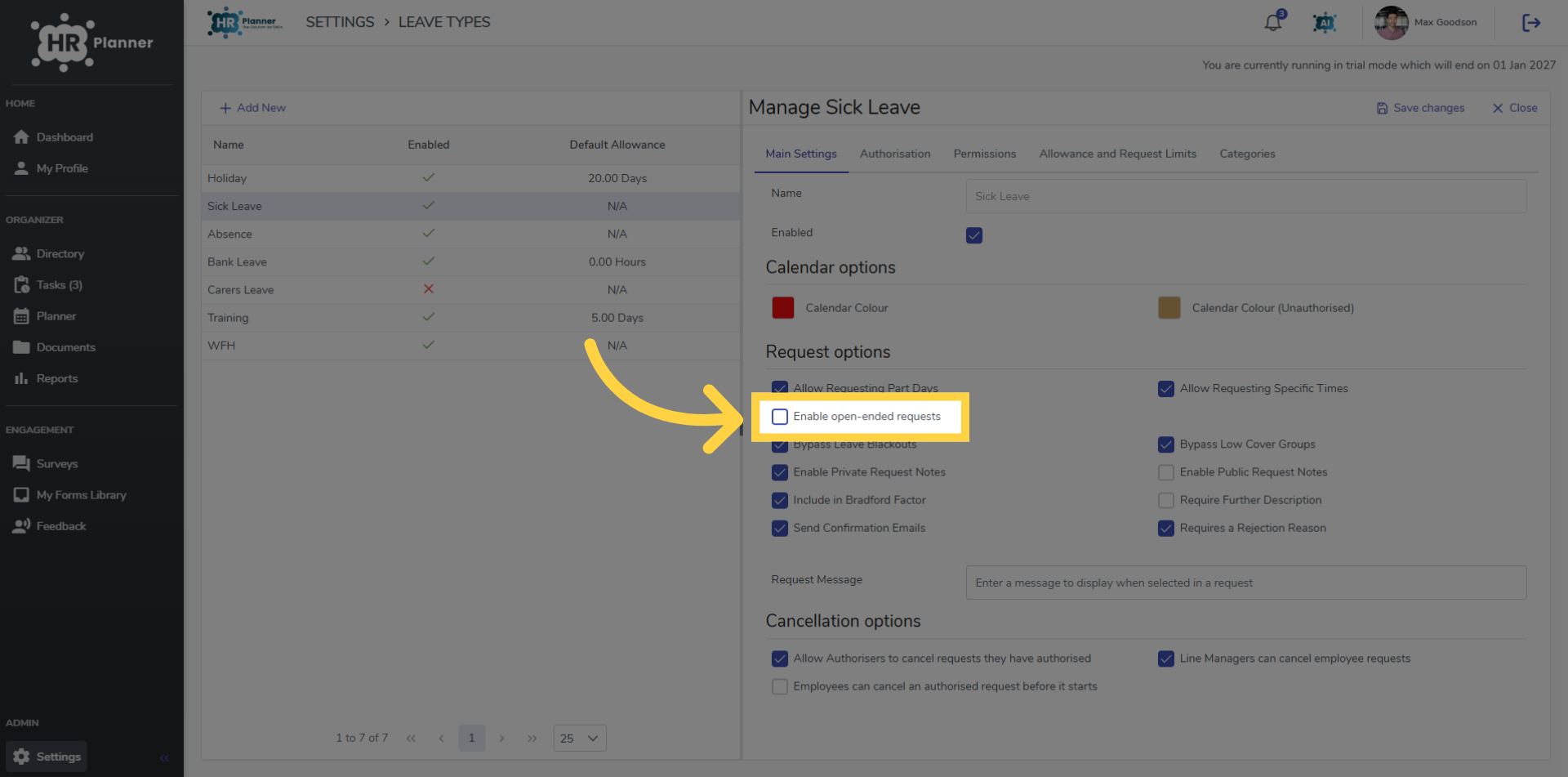
Task: Open Feedback in the sidebar
Action: [x=50, y=526]
